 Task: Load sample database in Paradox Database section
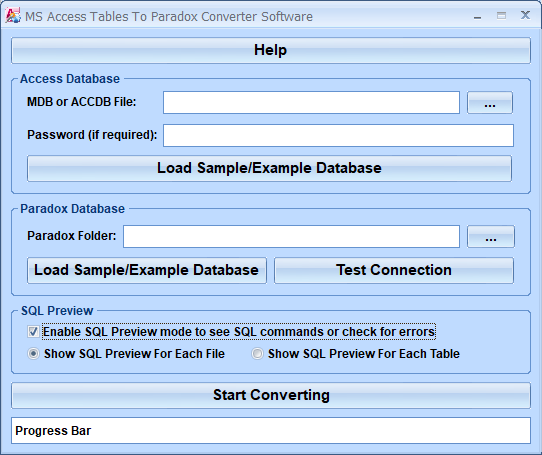click(147, 270)
